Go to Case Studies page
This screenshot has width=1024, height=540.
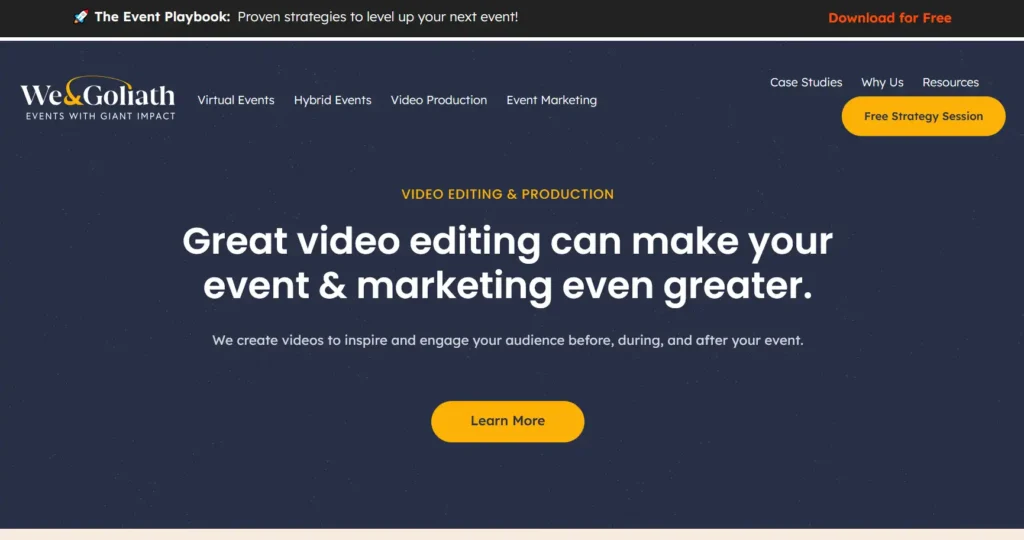[x=806, y=82]
